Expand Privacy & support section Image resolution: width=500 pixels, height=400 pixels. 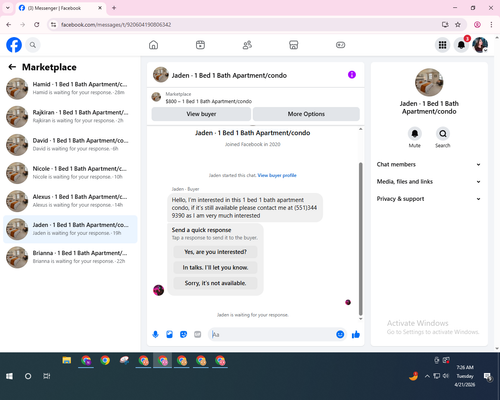point(429,199)
